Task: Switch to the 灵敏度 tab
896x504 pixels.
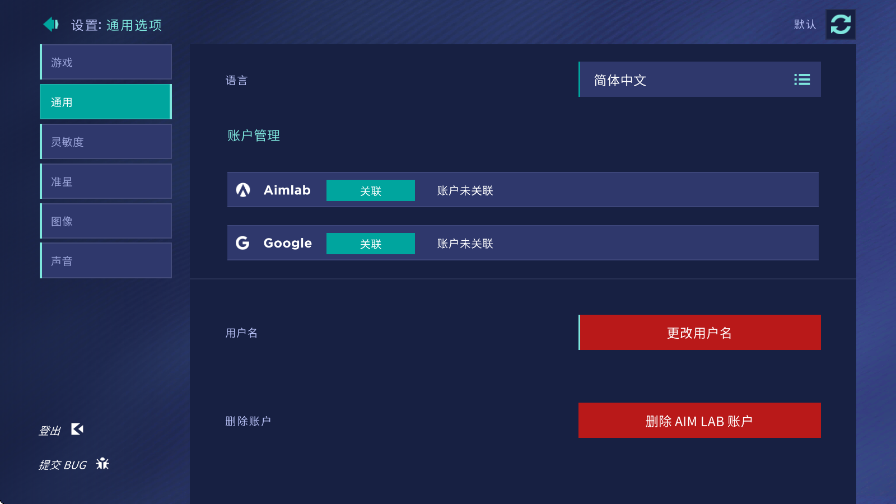Action: point(106,141)
